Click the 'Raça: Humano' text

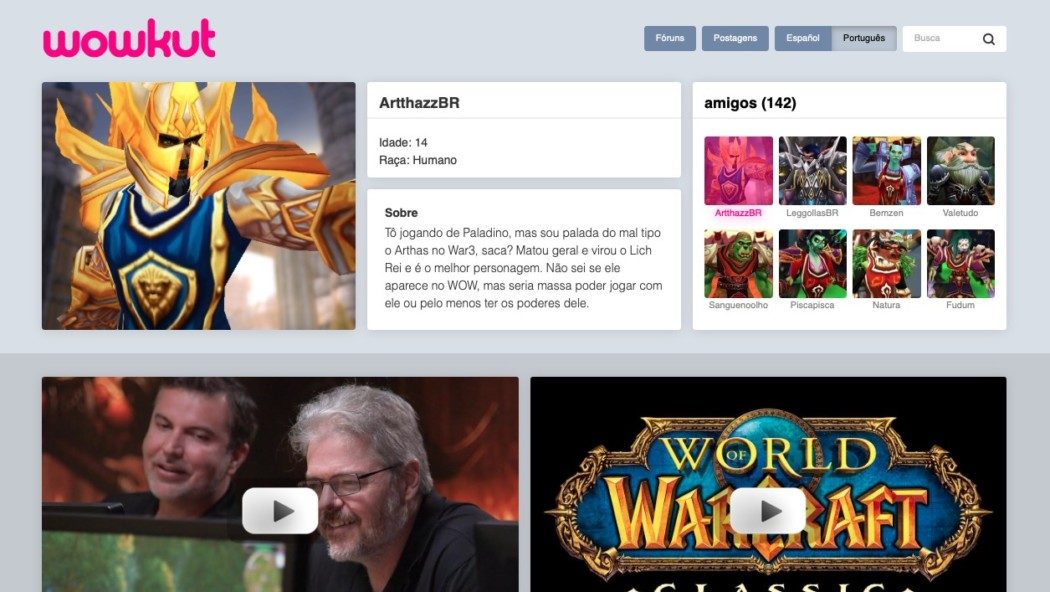(418, 160)
